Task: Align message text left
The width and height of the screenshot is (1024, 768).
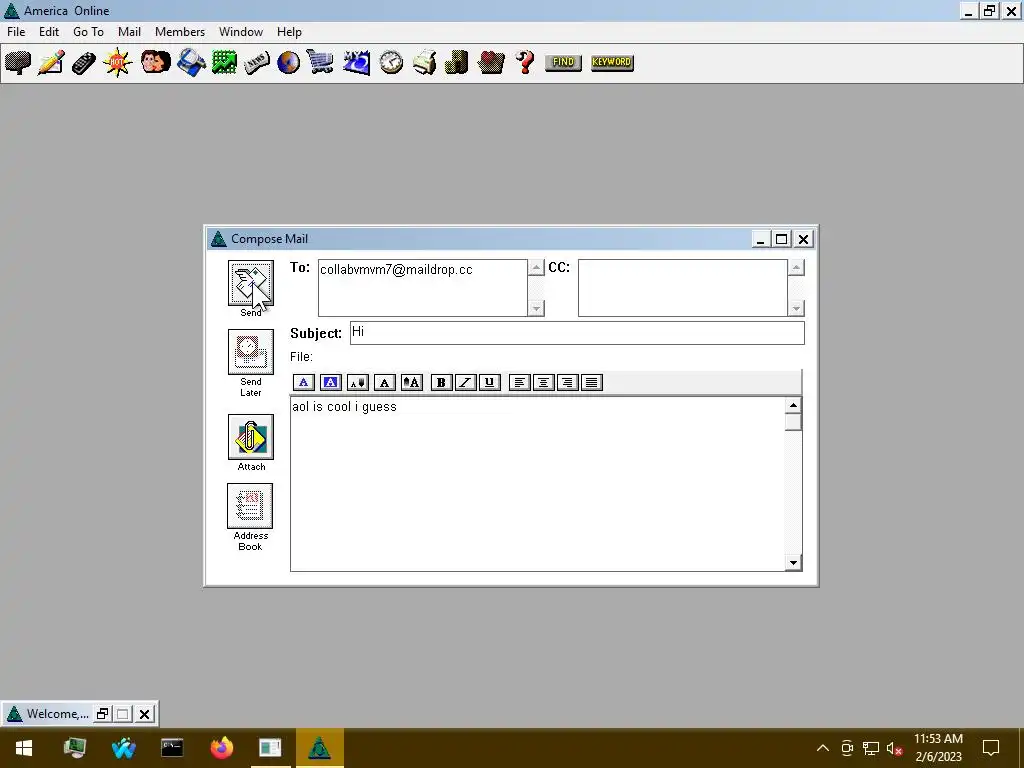Action: [x=520, y=383]
